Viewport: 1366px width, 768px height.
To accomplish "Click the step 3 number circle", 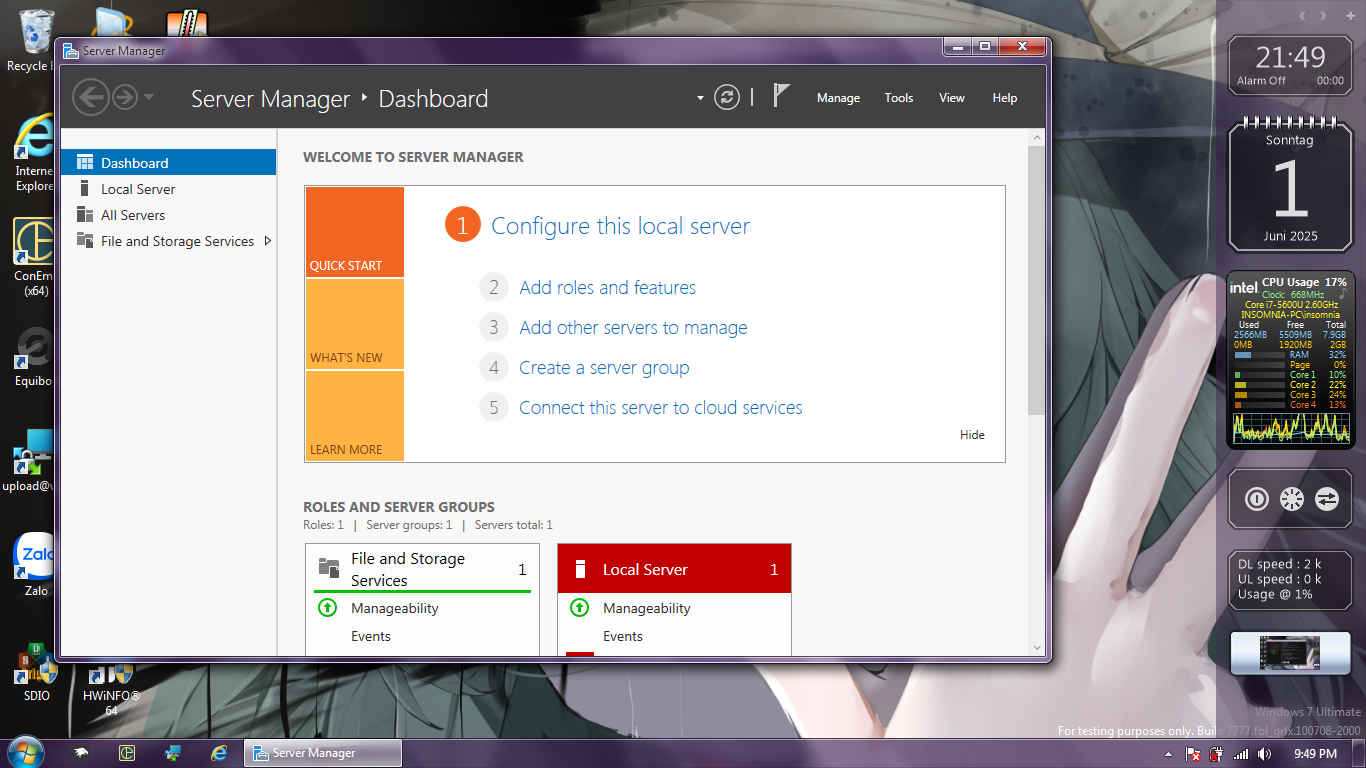I will click(x=493, y=328).
